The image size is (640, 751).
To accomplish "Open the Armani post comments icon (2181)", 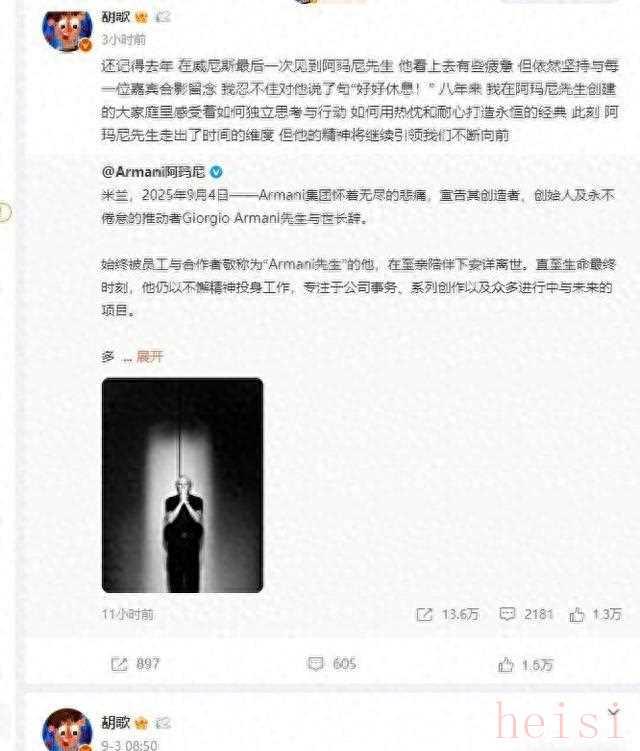I will 507,614.
